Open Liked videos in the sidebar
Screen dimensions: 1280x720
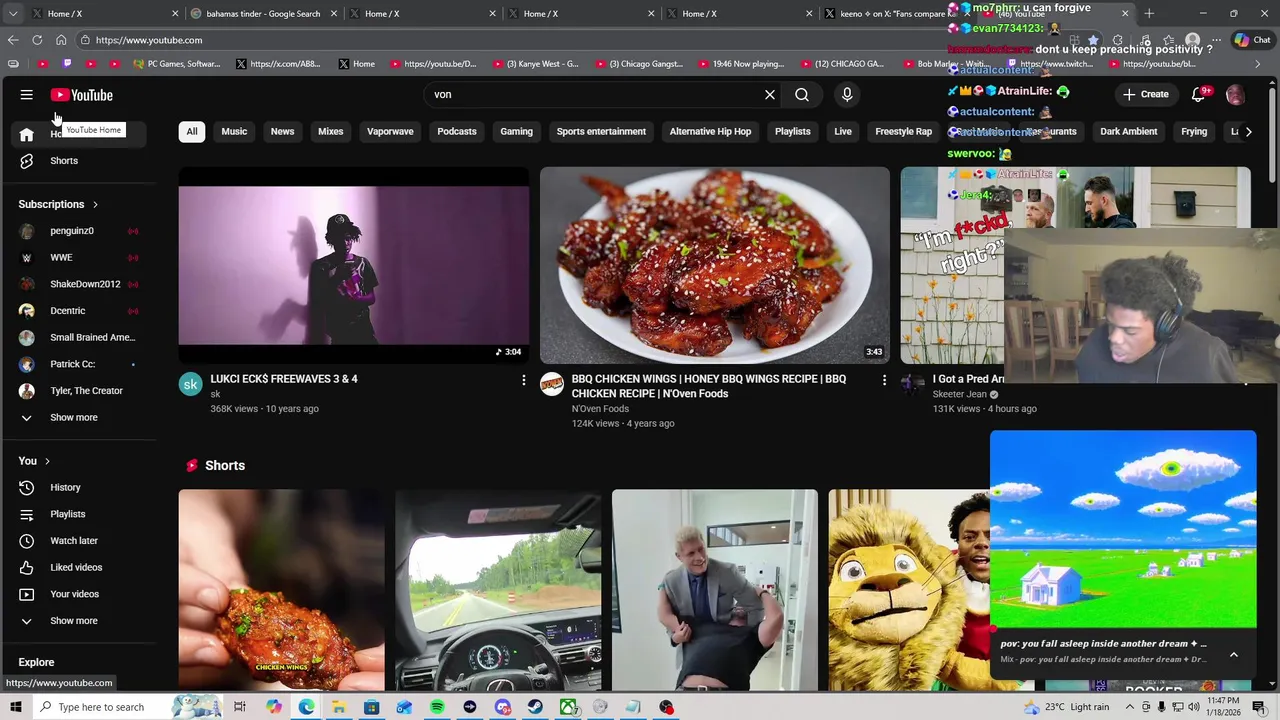pyautogui.click(x=78, y=568)
